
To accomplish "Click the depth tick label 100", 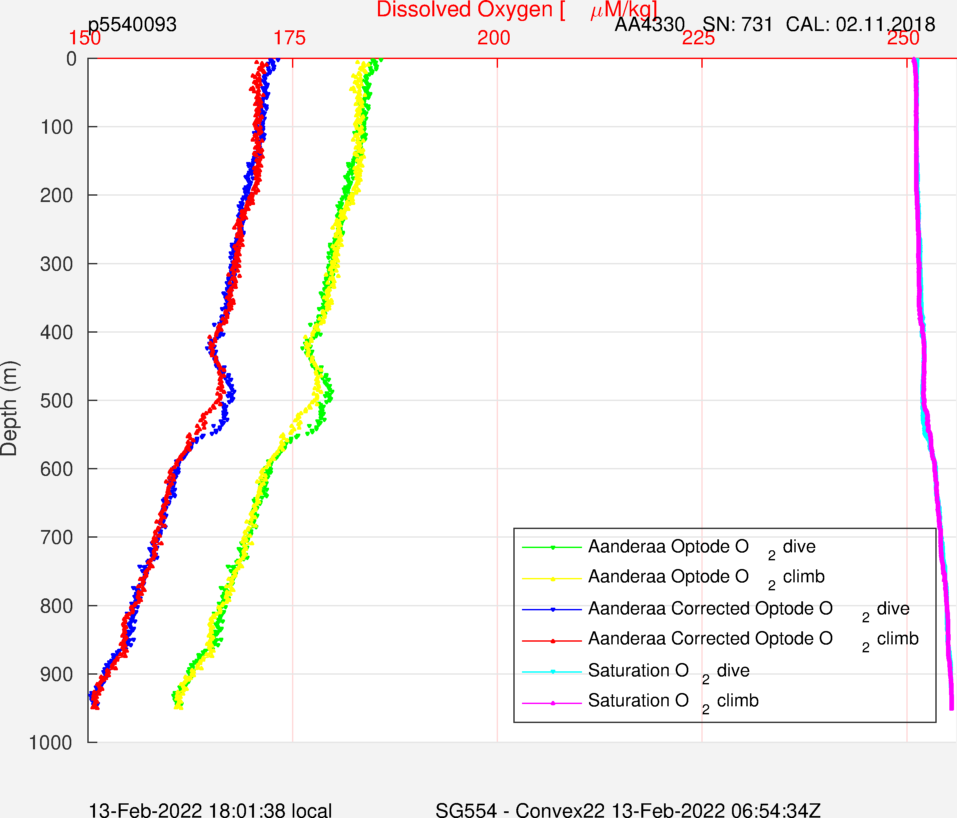I will [x=57, y=128].
